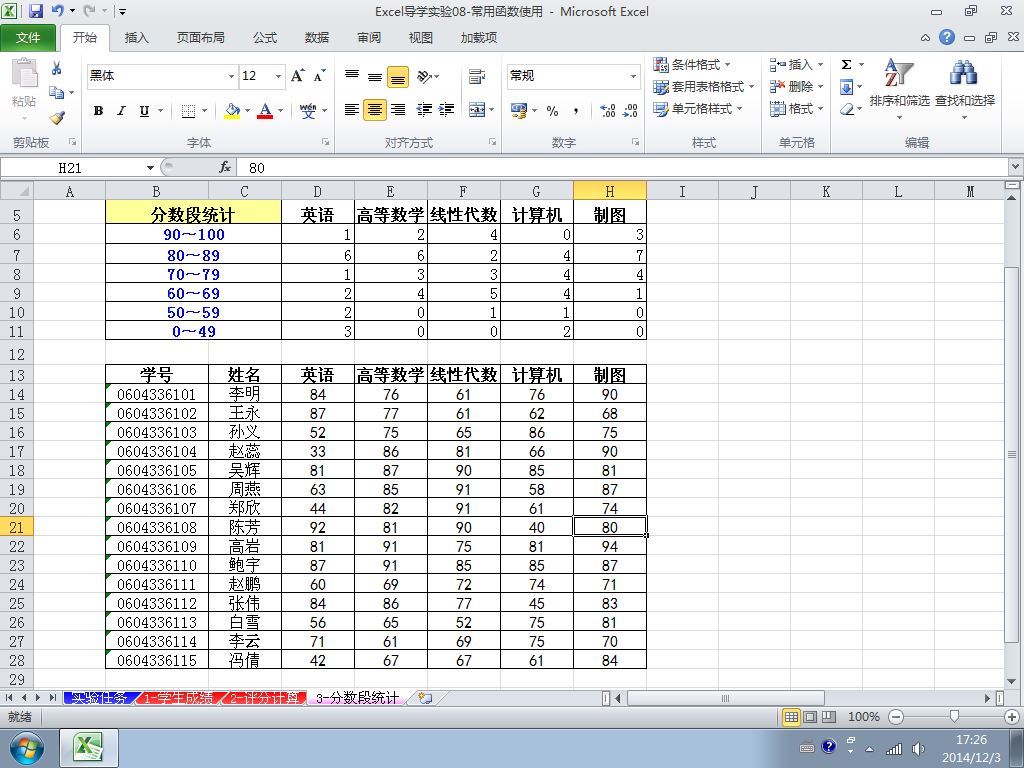The height and width of the screenshot is (768, 1024).
Task: Click the phonetic guide wén icon
Action: (x=308, y=110)
